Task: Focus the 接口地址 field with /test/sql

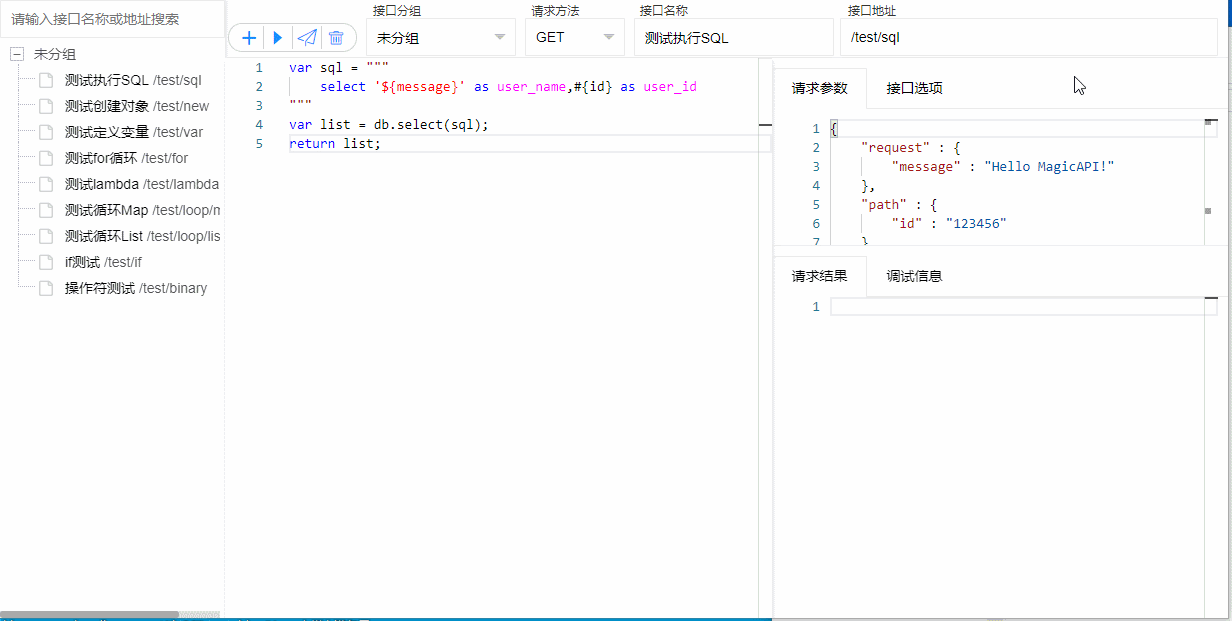Action: [1028, 37]
